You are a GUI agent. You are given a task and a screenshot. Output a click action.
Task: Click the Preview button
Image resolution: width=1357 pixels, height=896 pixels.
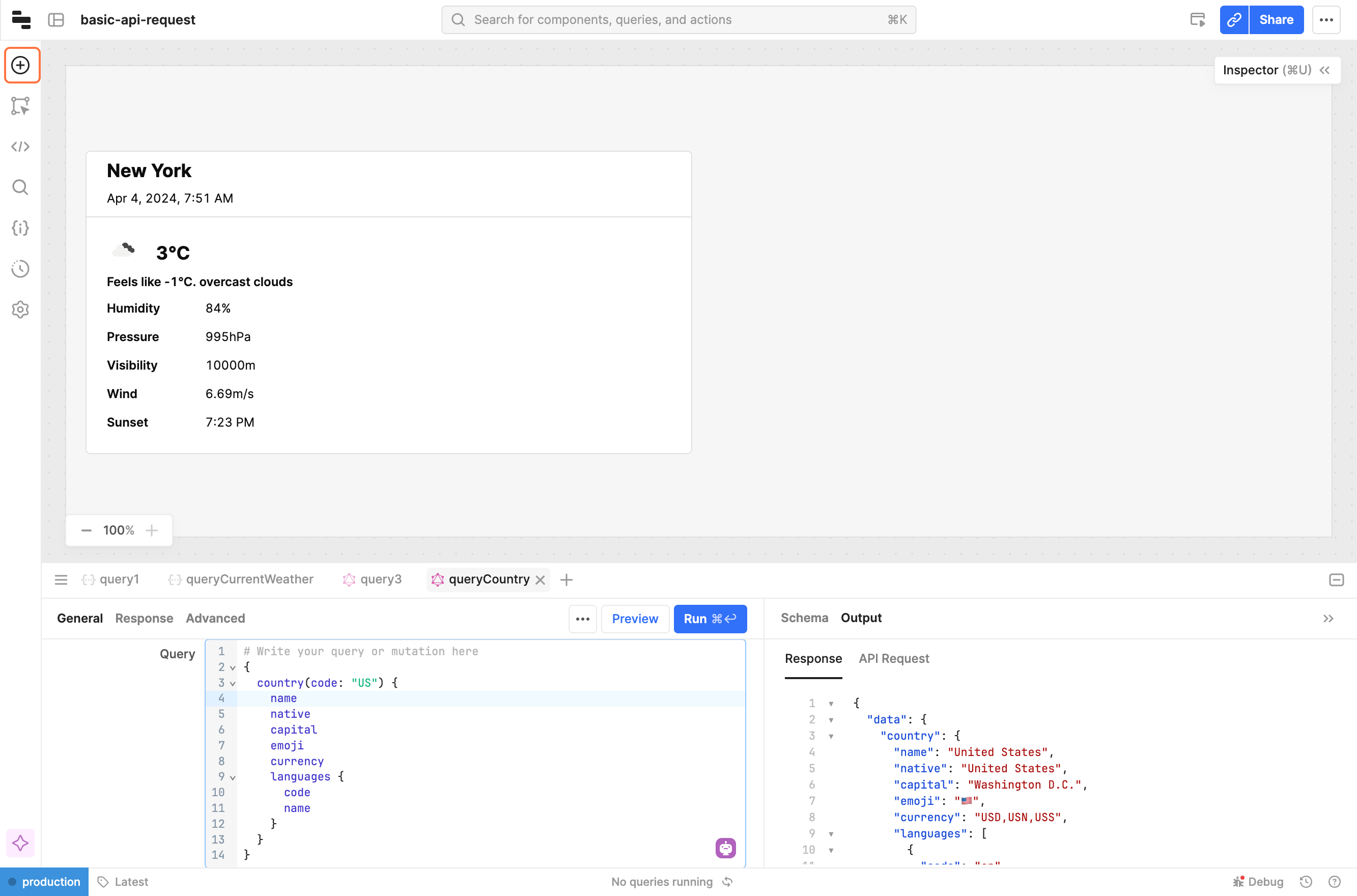click(634, 619)
